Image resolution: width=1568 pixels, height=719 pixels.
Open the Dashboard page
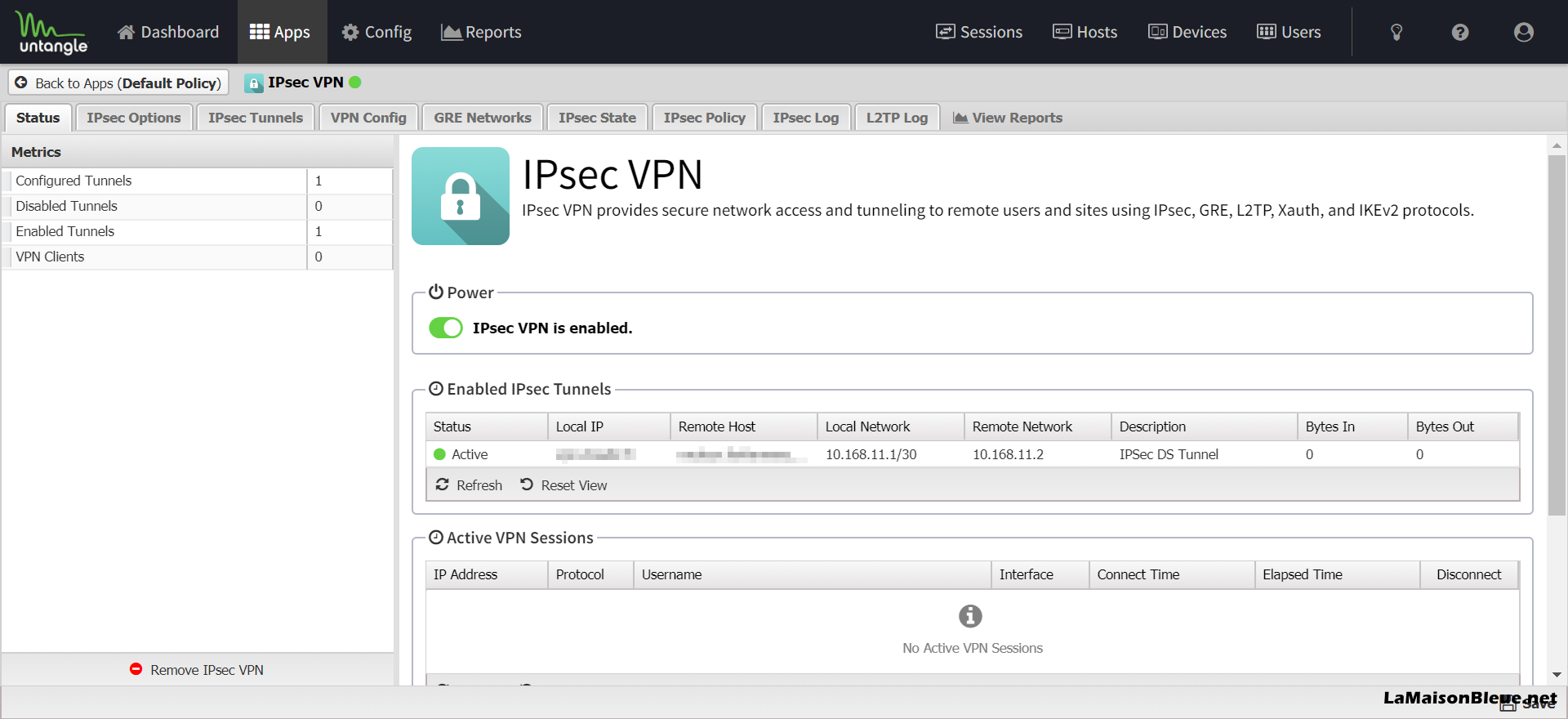pos(168,32)
